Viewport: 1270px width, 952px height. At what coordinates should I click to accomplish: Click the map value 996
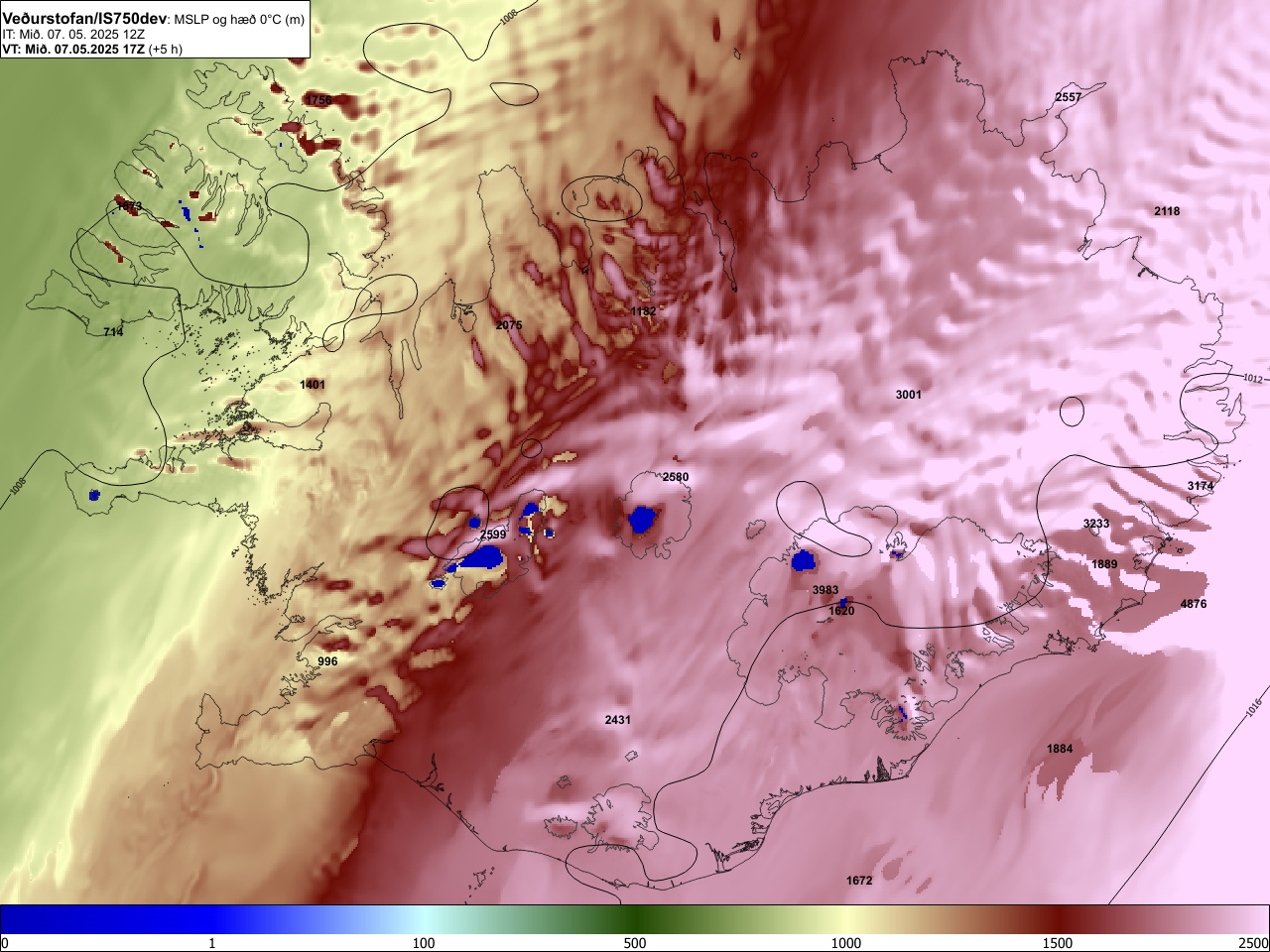[x=327, y=661]
